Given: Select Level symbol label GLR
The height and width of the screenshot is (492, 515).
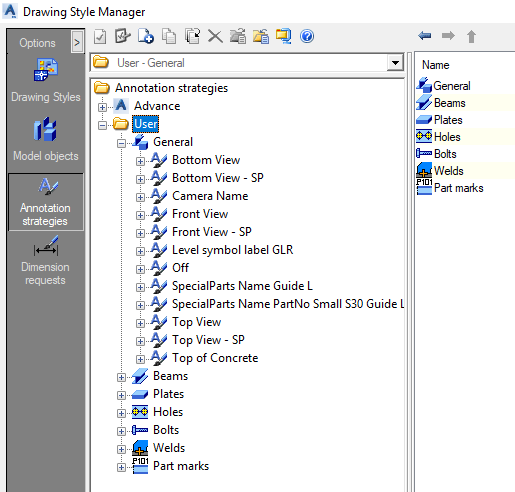Looking at the screenshot, I should pos(233,250).
